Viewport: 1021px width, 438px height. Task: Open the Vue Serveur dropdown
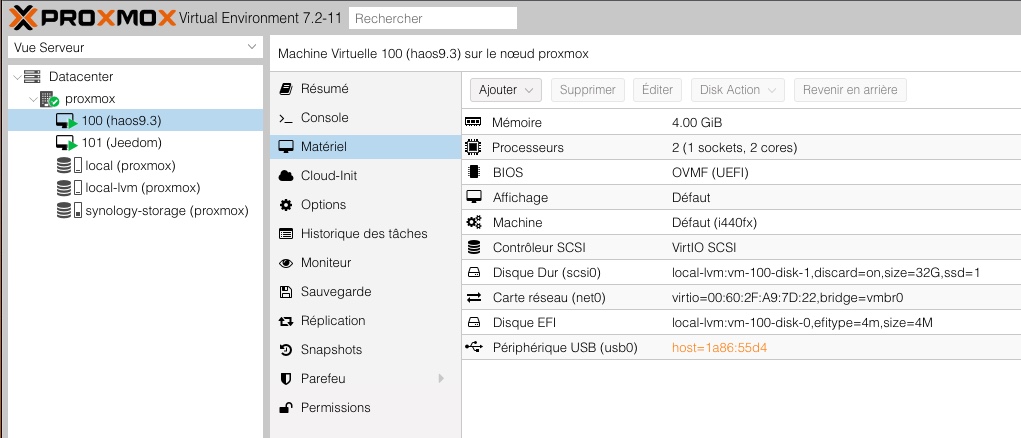(135, 48)
